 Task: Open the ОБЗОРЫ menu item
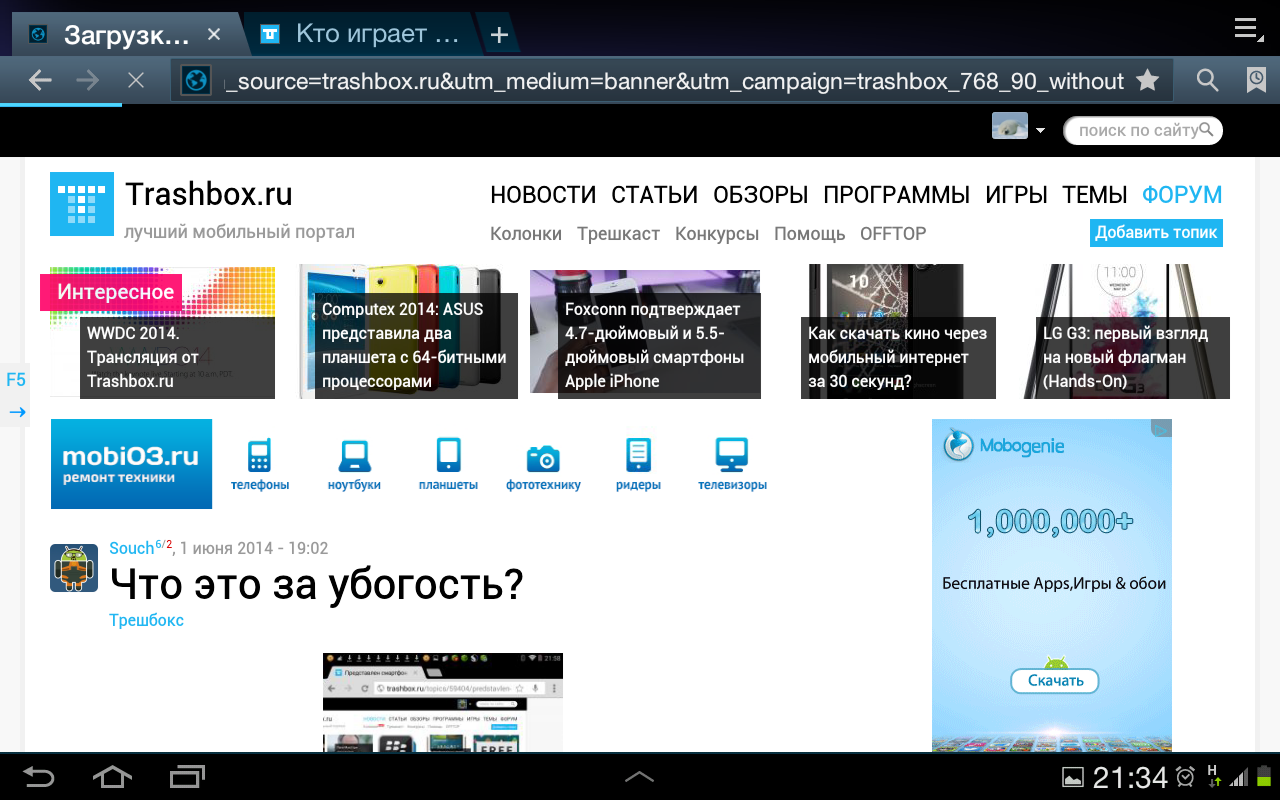761,195
